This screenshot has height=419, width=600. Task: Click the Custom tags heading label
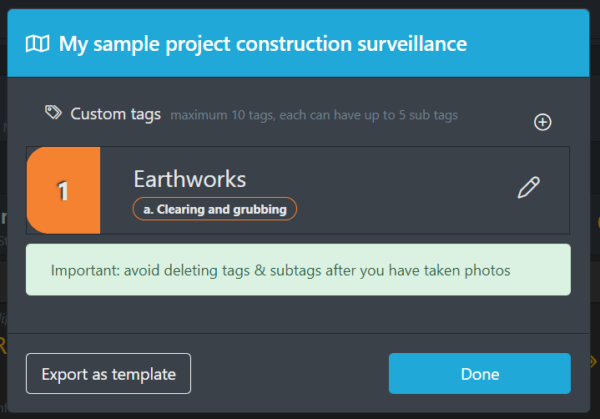[x=116, y=114]
